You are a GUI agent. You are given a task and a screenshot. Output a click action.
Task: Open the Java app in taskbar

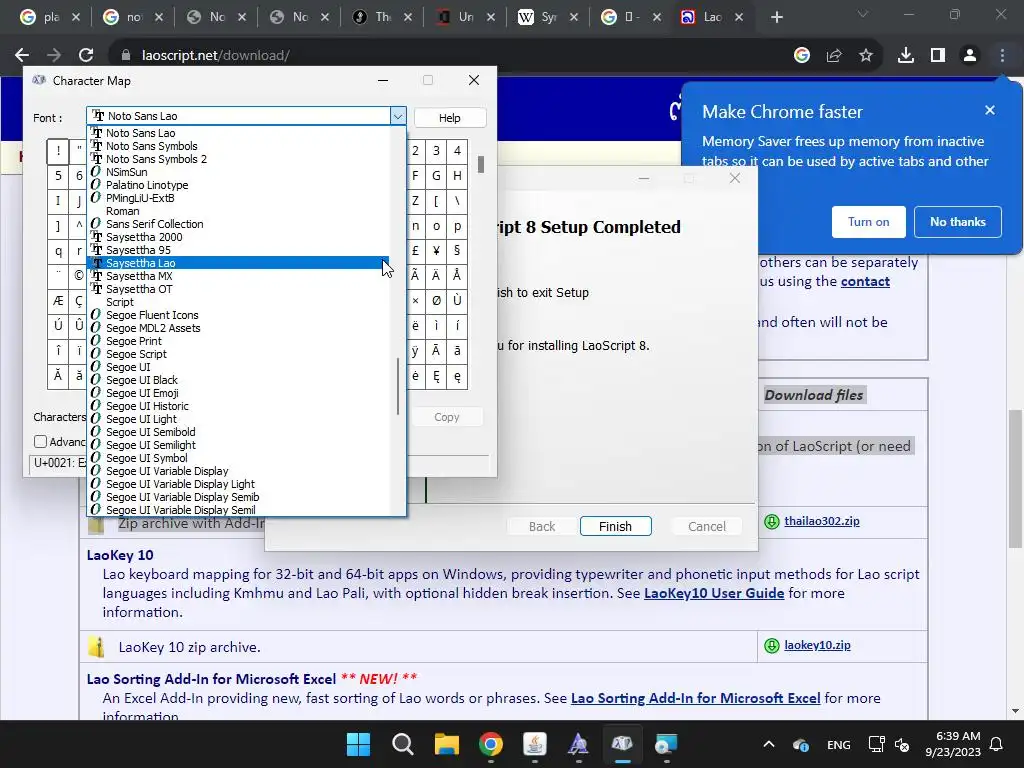click(535, 744)
